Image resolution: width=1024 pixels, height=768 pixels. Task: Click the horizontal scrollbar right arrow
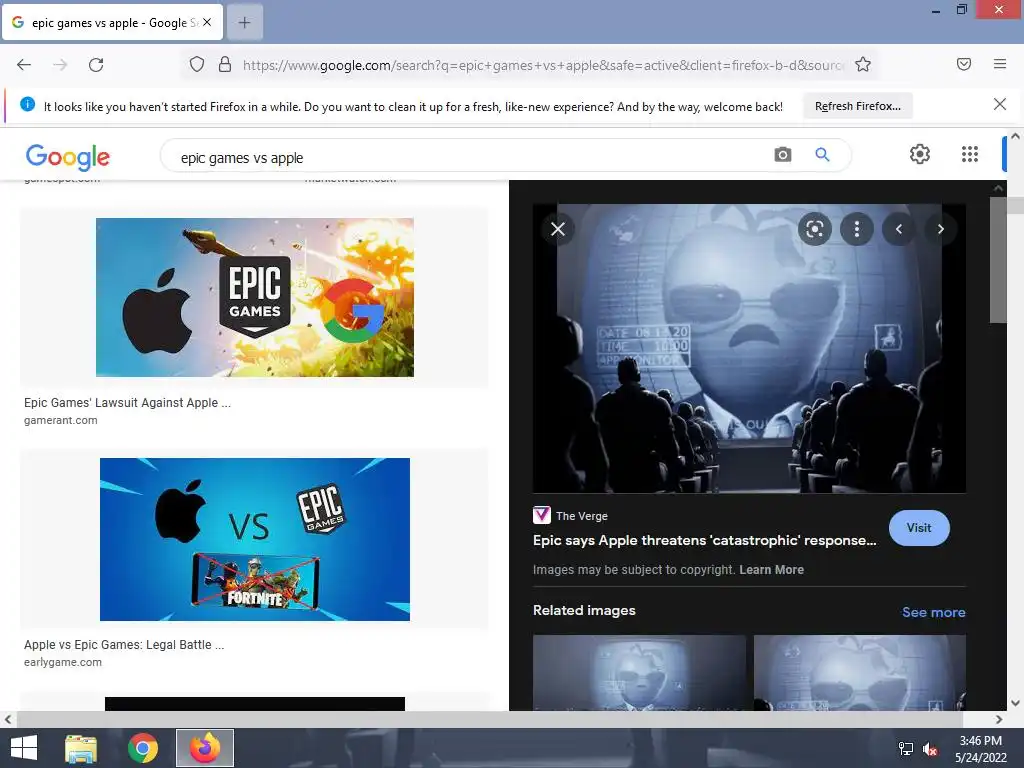999,720
